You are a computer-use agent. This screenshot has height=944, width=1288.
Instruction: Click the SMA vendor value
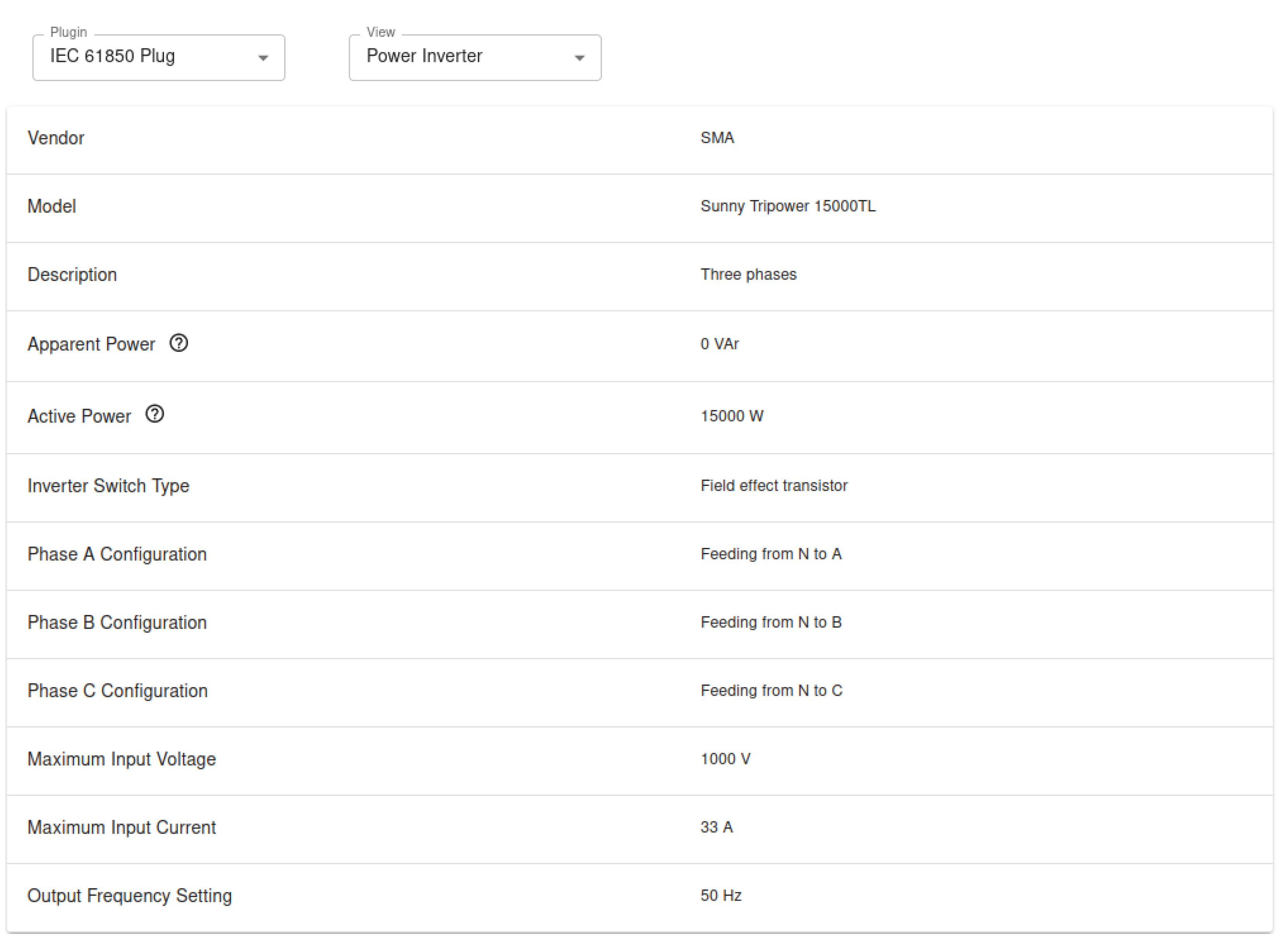click(x=717, y=138)
